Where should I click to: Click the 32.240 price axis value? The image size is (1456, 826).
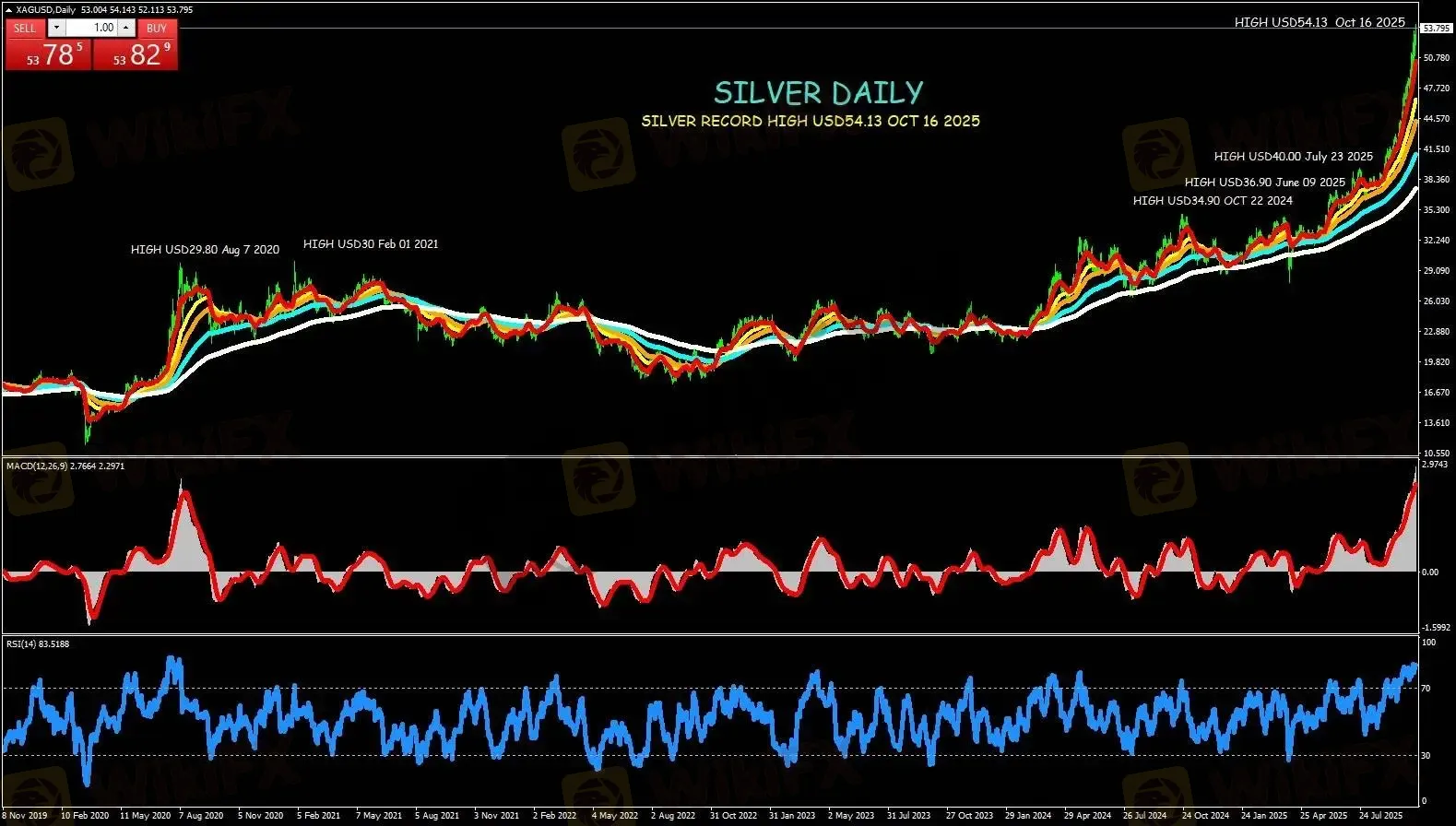(1436, 241)
